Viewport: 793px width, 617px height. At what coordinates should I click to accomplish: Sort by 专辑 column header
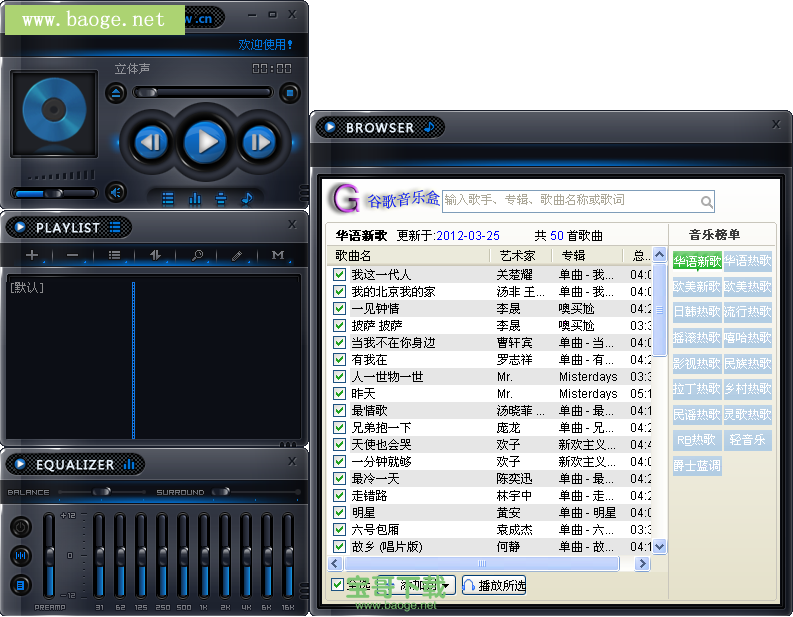coord(587,255)
